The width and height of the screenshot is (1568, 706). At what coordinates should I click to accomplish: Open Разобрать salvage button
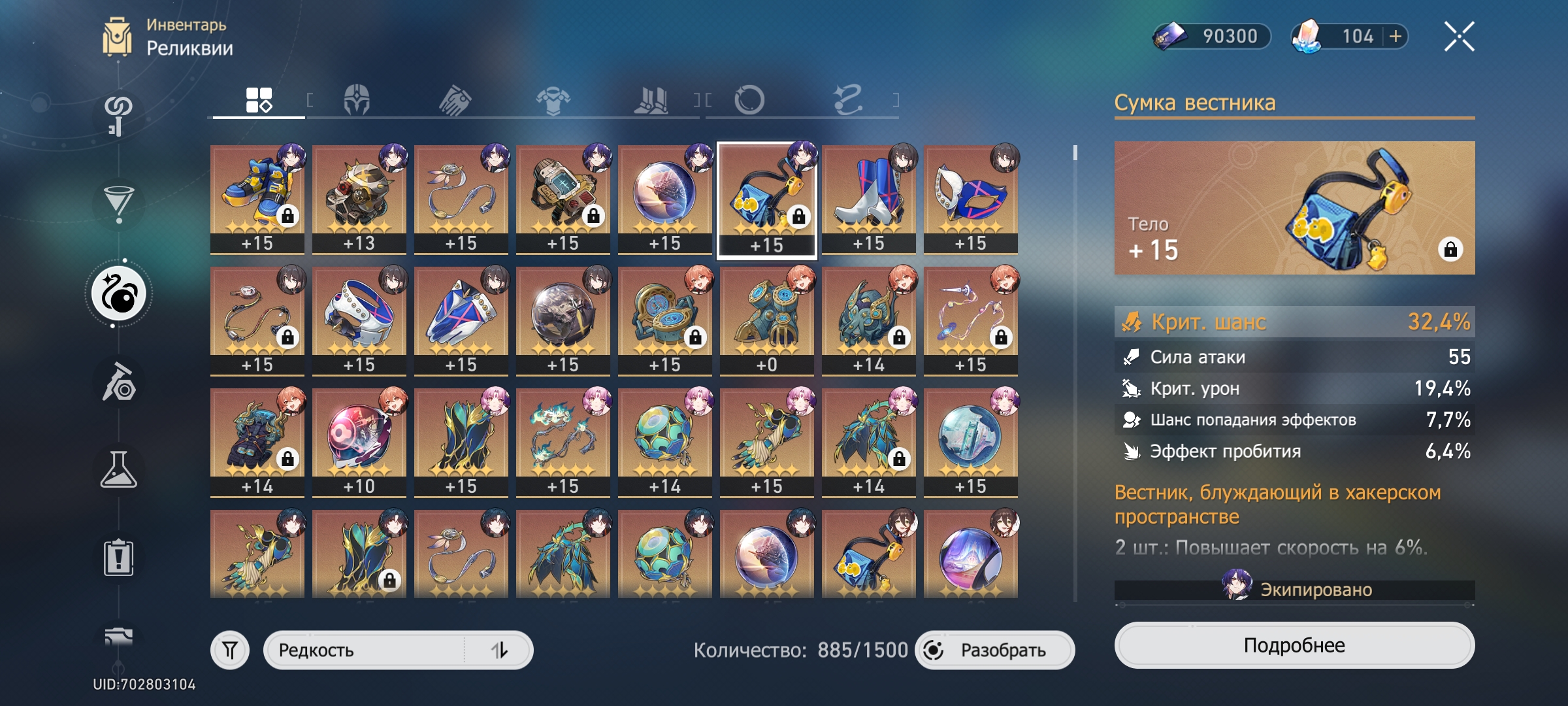point(995,650)
